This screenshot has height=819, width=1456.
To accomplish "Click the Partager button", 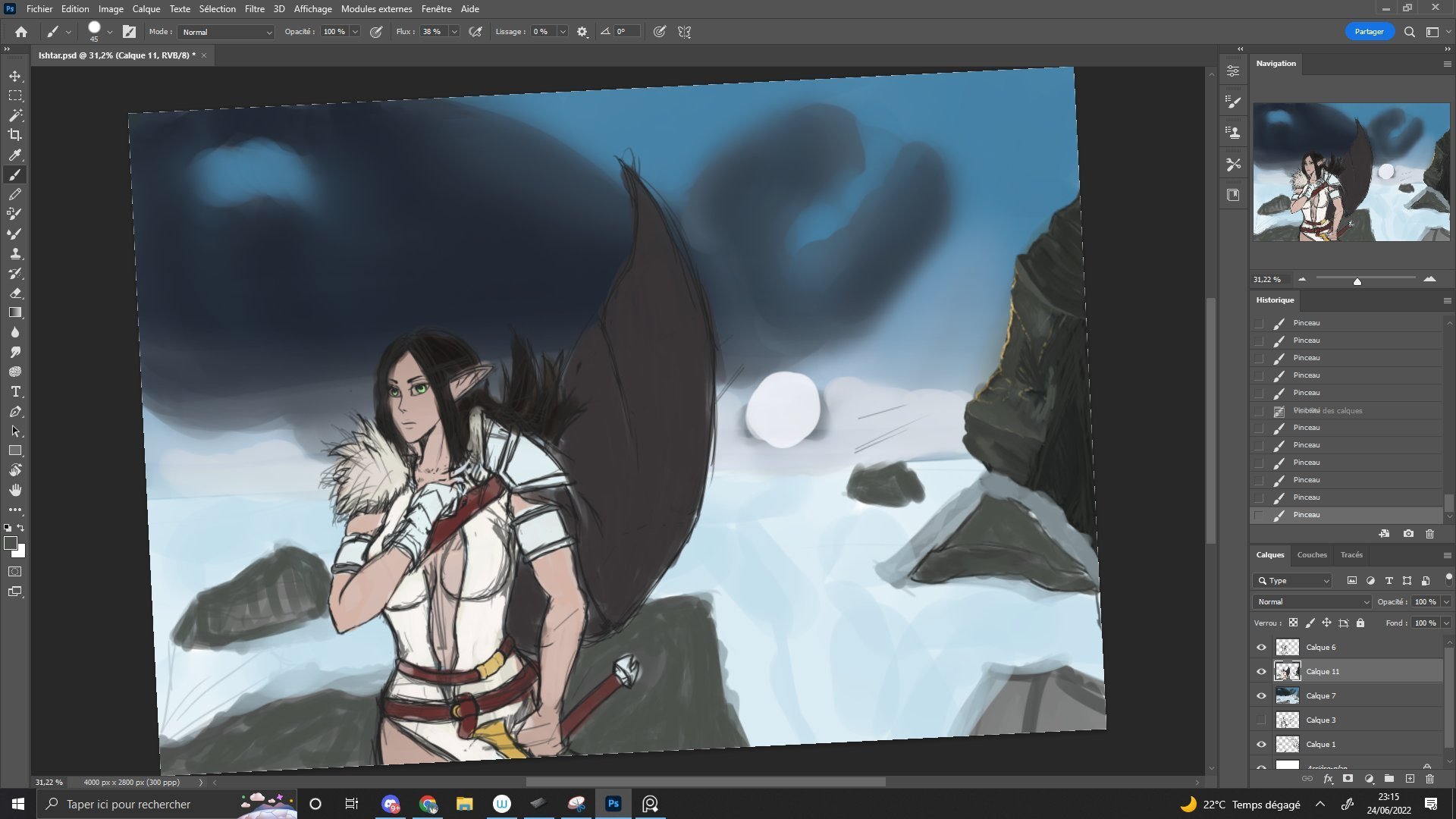I will click(1369, 32).
